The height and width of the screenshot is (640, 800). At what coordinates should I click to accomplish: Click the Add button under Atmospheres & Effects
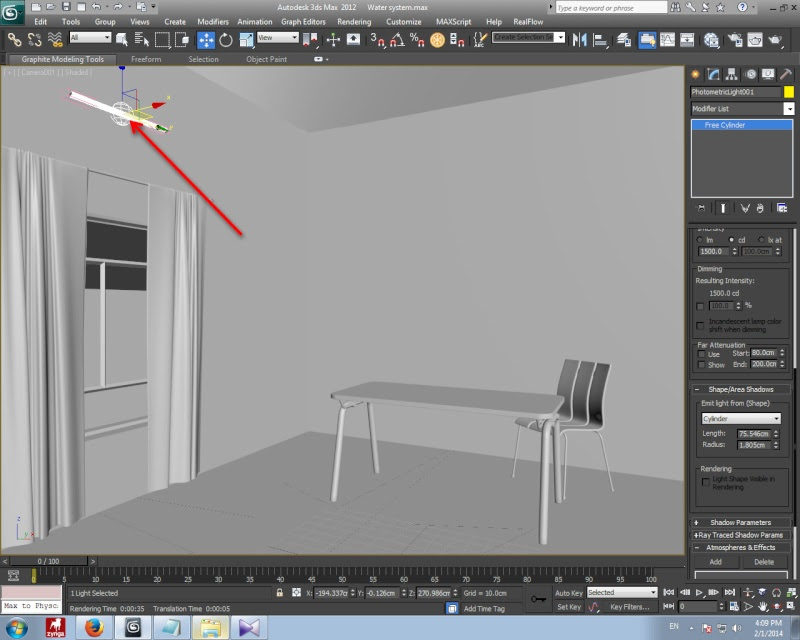coord(715,562)
